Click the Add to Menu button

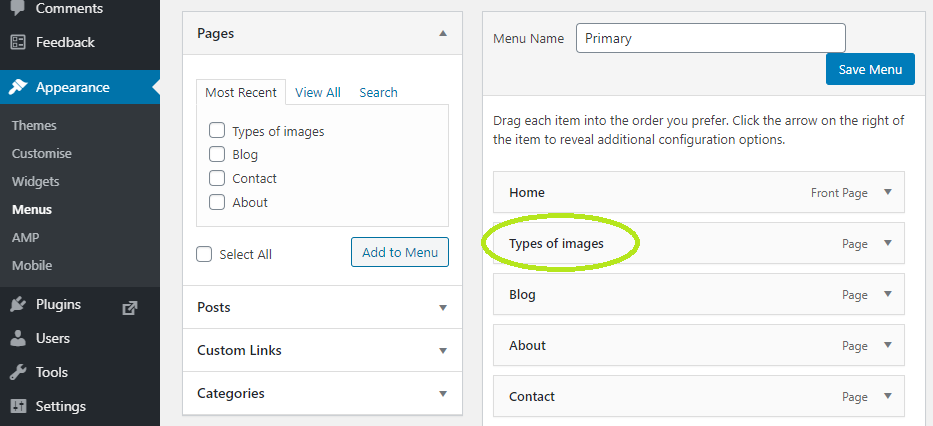[x=400, y=252]
